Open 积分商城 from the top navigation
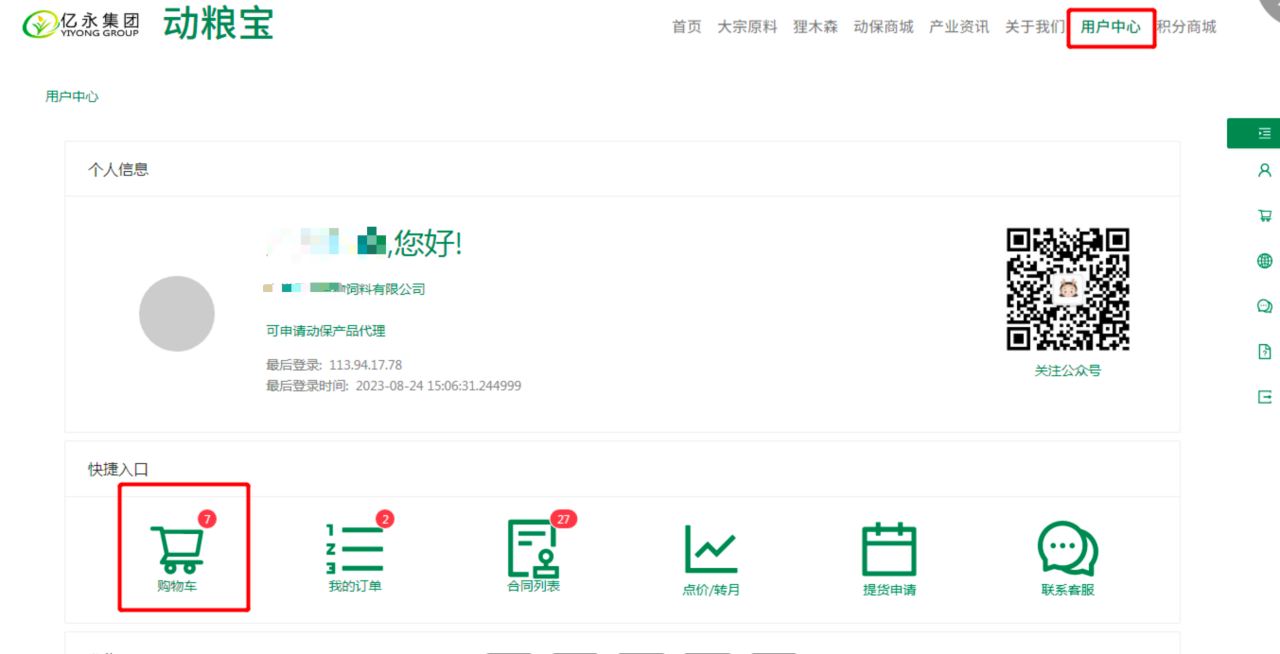The height and width of the screenshot is (654, 1280). (1187, 27)
